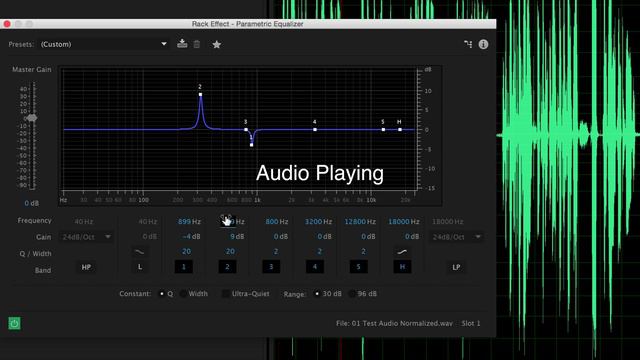
Task: Click file name '01 Test Audio Normalized.wav'
Action: (402, 323)
